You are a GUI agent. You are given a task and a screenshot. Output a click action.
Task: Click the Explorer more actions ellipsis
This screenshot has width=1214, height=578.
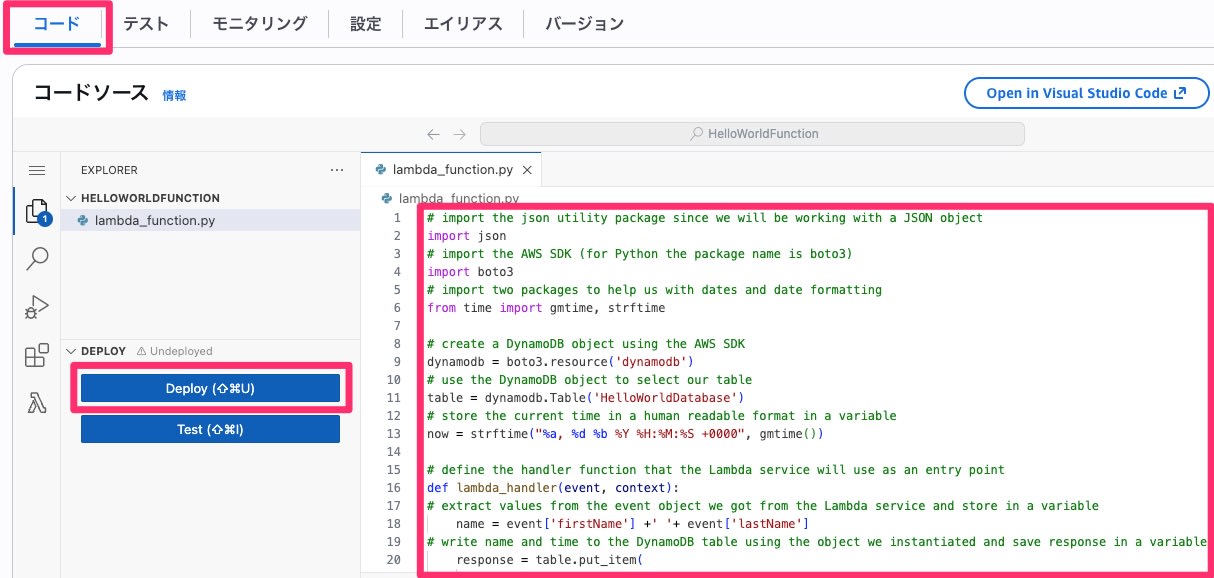(x=337, y=171)
